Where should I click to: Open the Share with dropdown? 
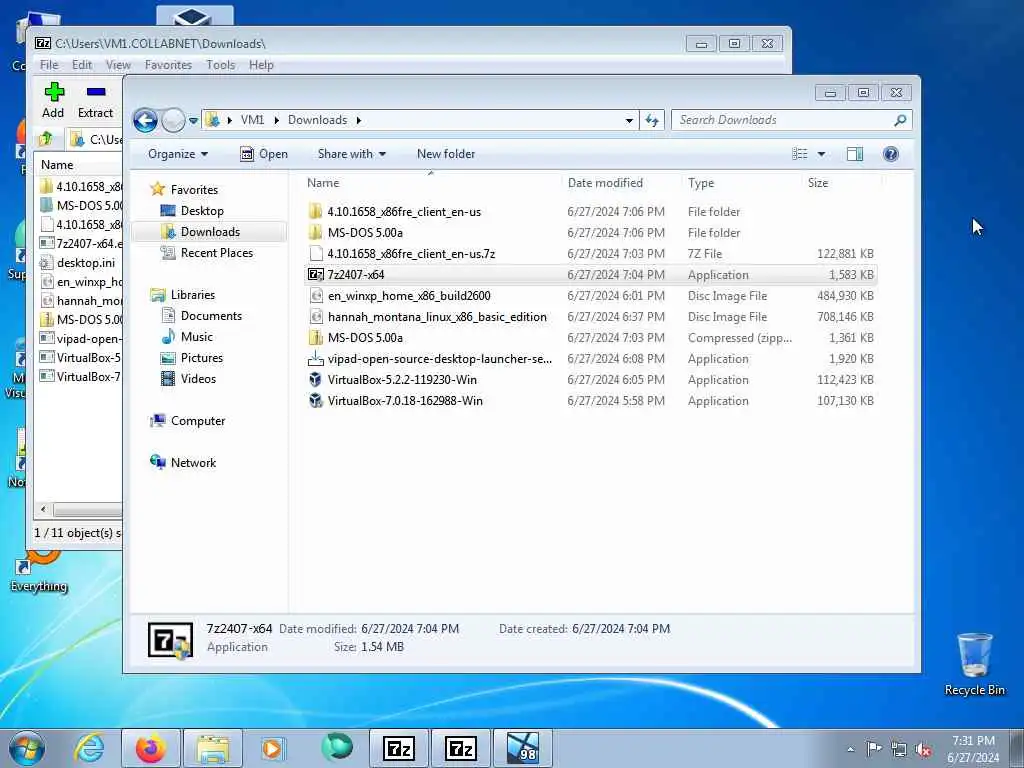[x=351, y=154]
